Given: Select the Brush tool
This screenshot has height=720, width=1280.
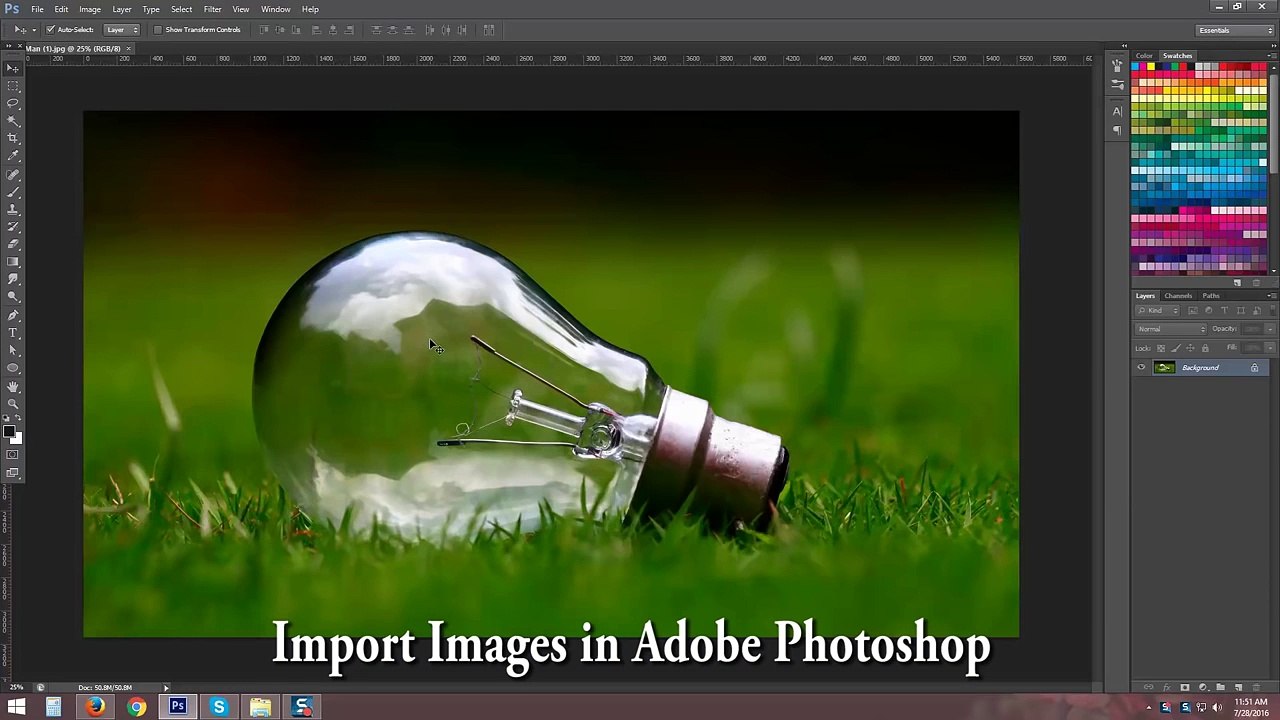Looking at the screenshot, I should [x=13, y=191].
